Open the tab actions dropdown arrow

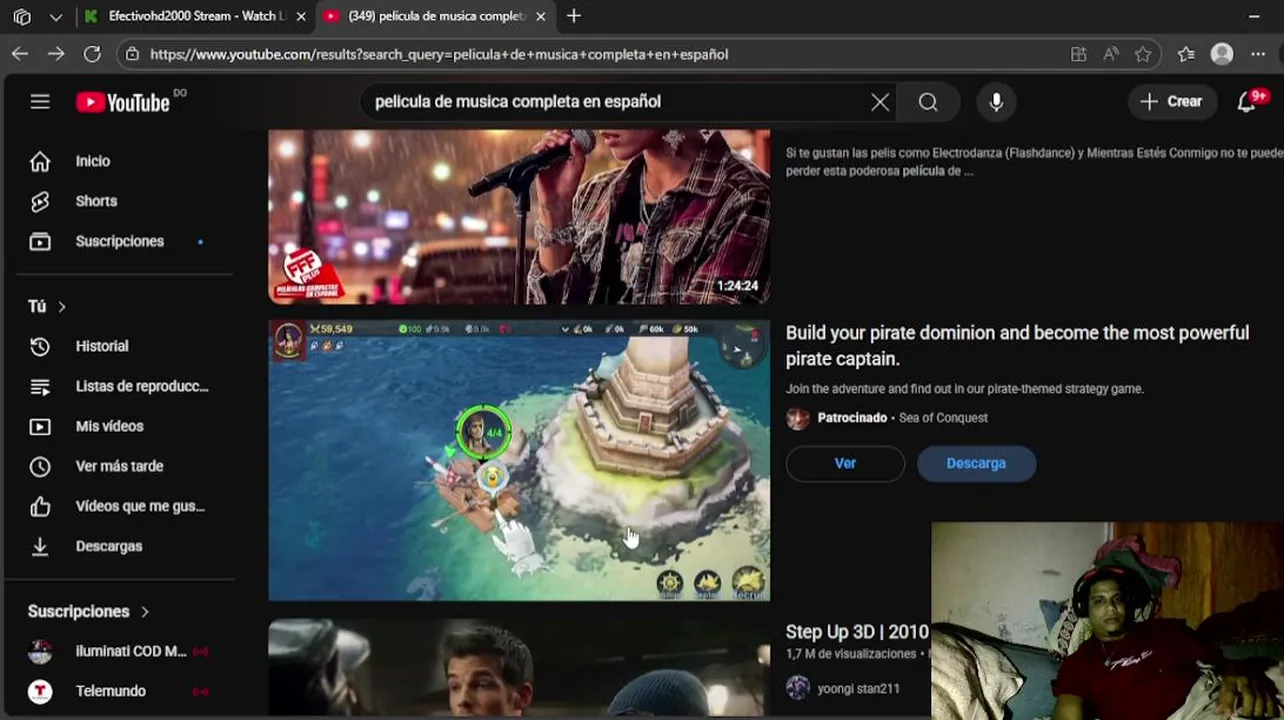click(x=56, y=16)
